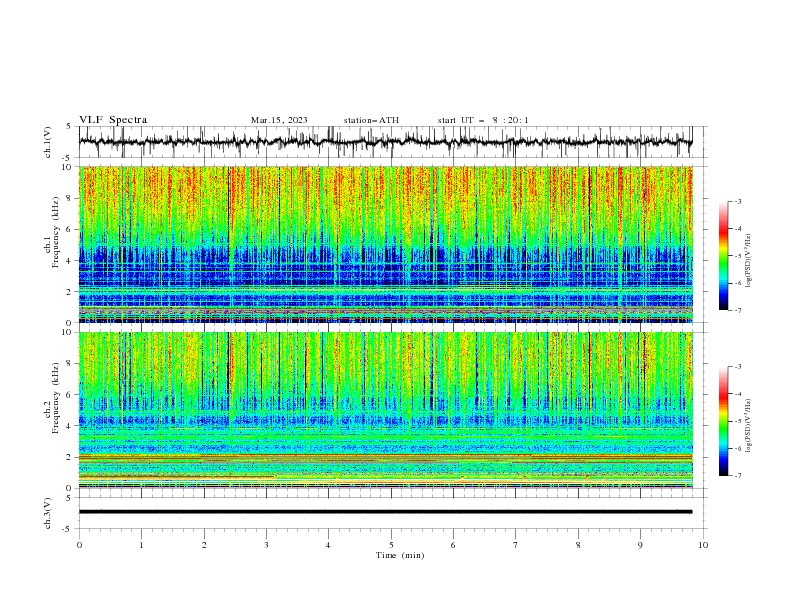Click the '-7' label on the lower colorbar
This screenshot has height=612, width=792.
pos(737,476)
